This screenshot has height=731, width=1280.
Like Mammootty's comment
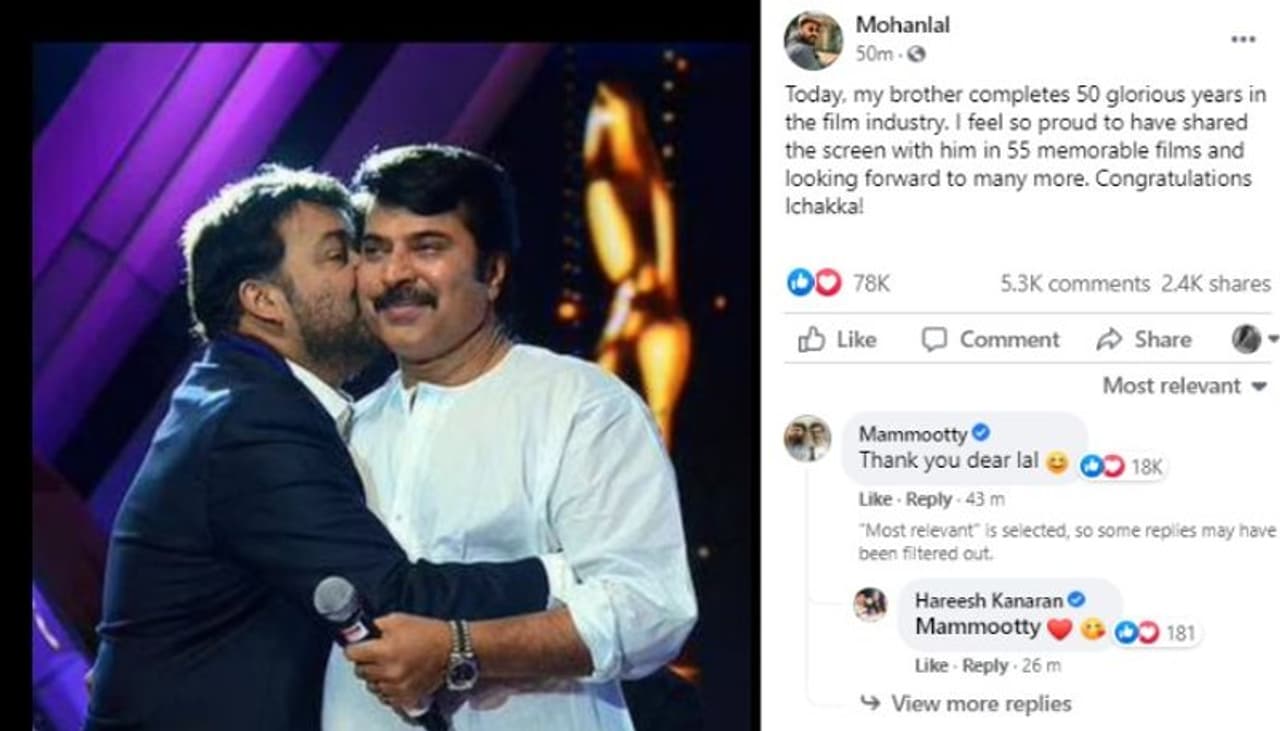click(875, 499)
